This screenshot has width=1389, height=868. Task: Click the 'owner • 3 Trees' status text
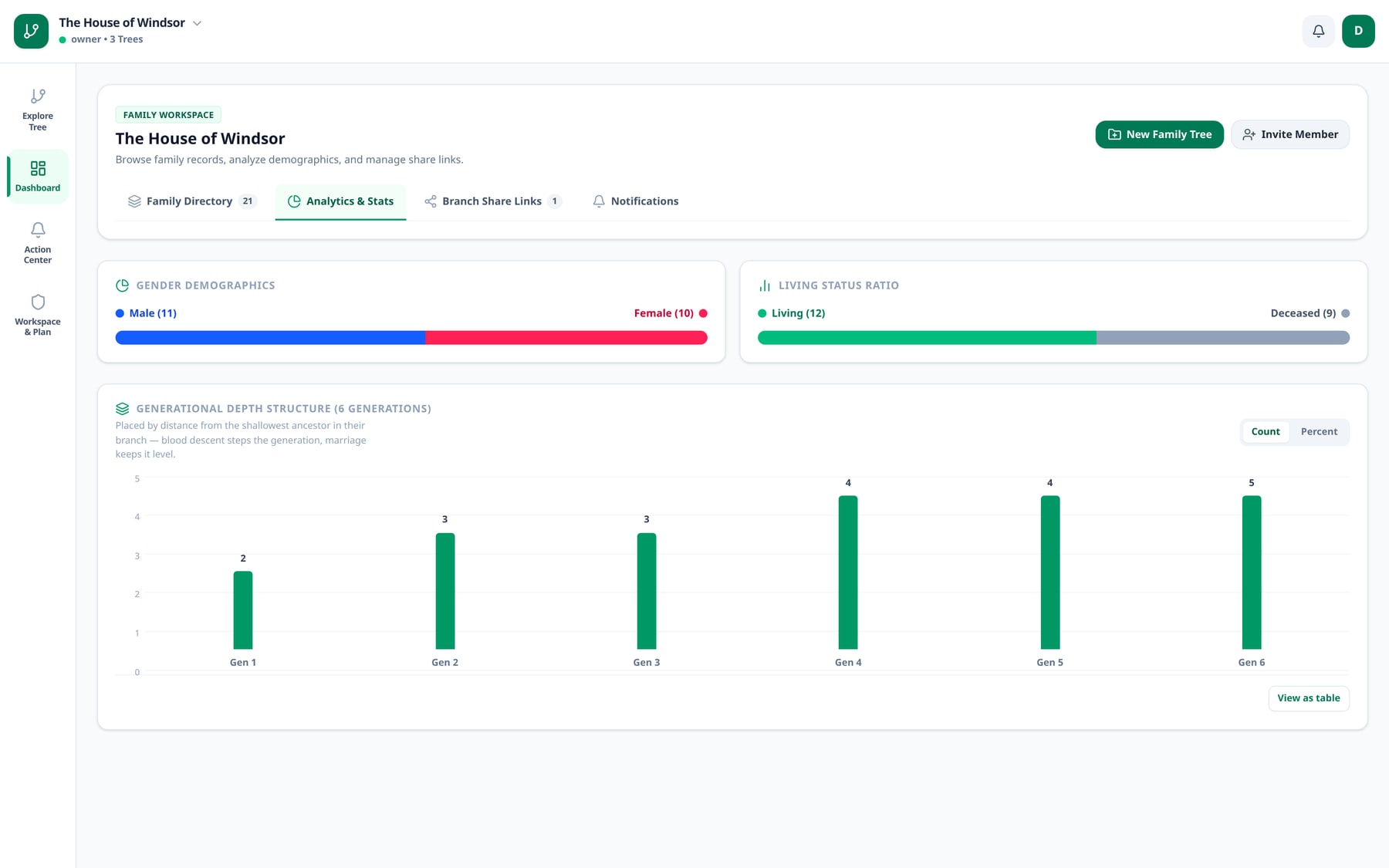coord(106,39)
